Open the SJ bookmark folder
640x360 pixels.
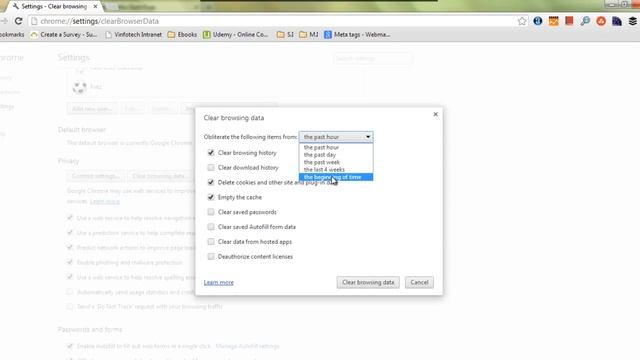click(x=285, y=35)
